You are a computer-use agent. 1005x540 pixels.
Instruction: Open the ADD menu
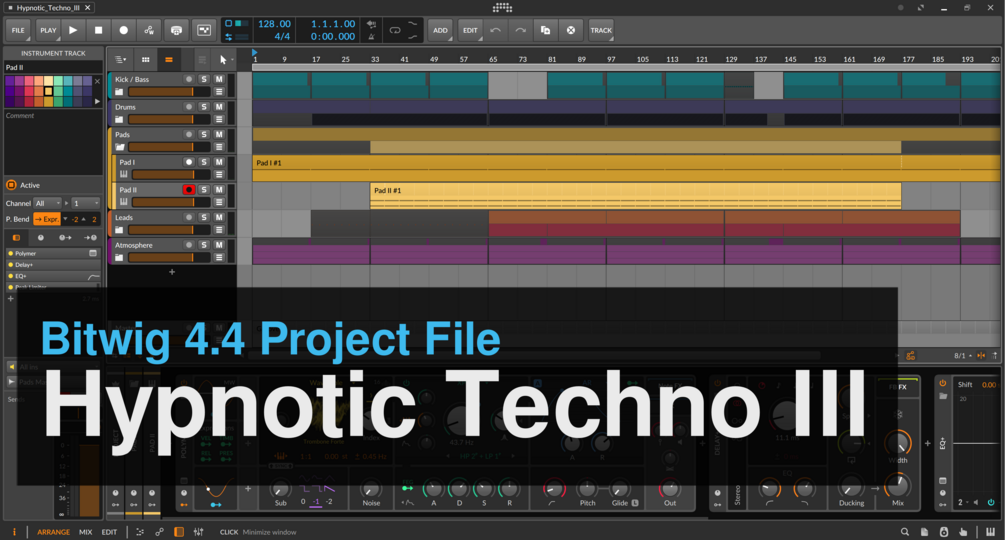(440, 30)
